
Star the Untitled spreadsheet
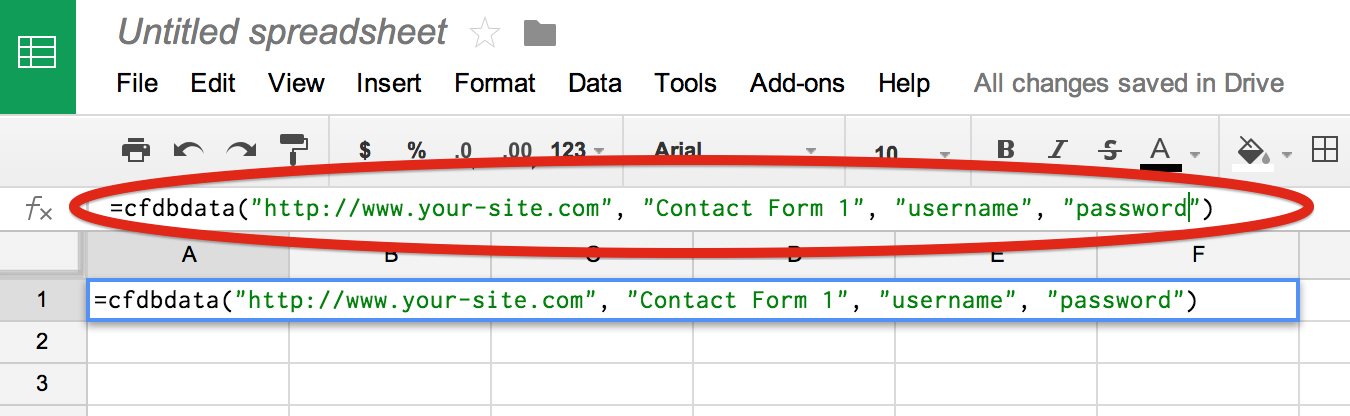[485, 34]
